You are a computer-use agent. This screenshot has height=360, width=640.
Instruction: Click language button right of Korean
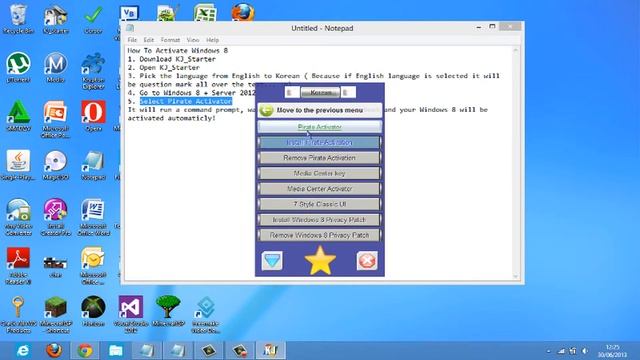click(x=348, y=93)
